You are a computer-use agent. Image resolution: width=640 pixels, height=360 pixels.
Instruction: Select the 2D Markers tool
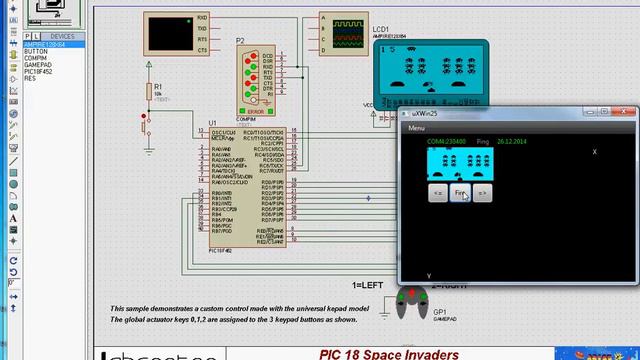point(13,242)
